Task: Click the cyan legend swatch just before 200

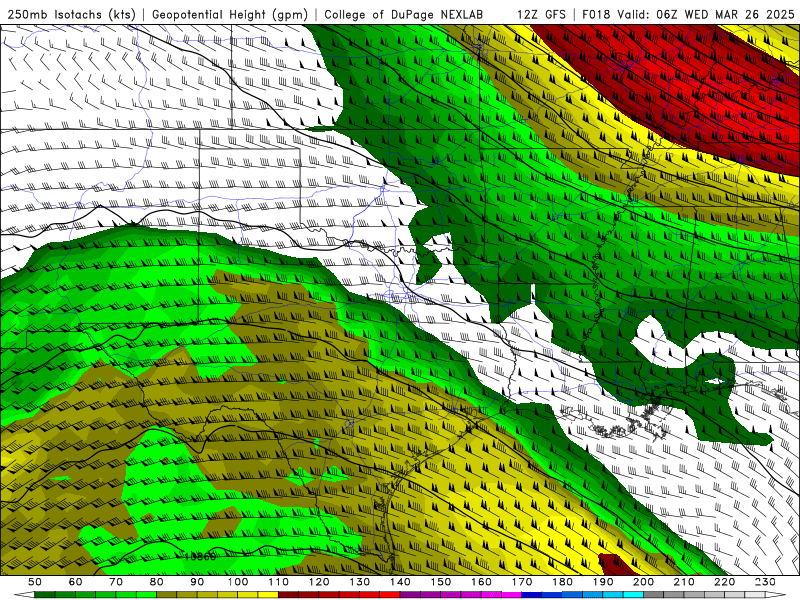Action: pyautogui.click(x=633, y=595)
